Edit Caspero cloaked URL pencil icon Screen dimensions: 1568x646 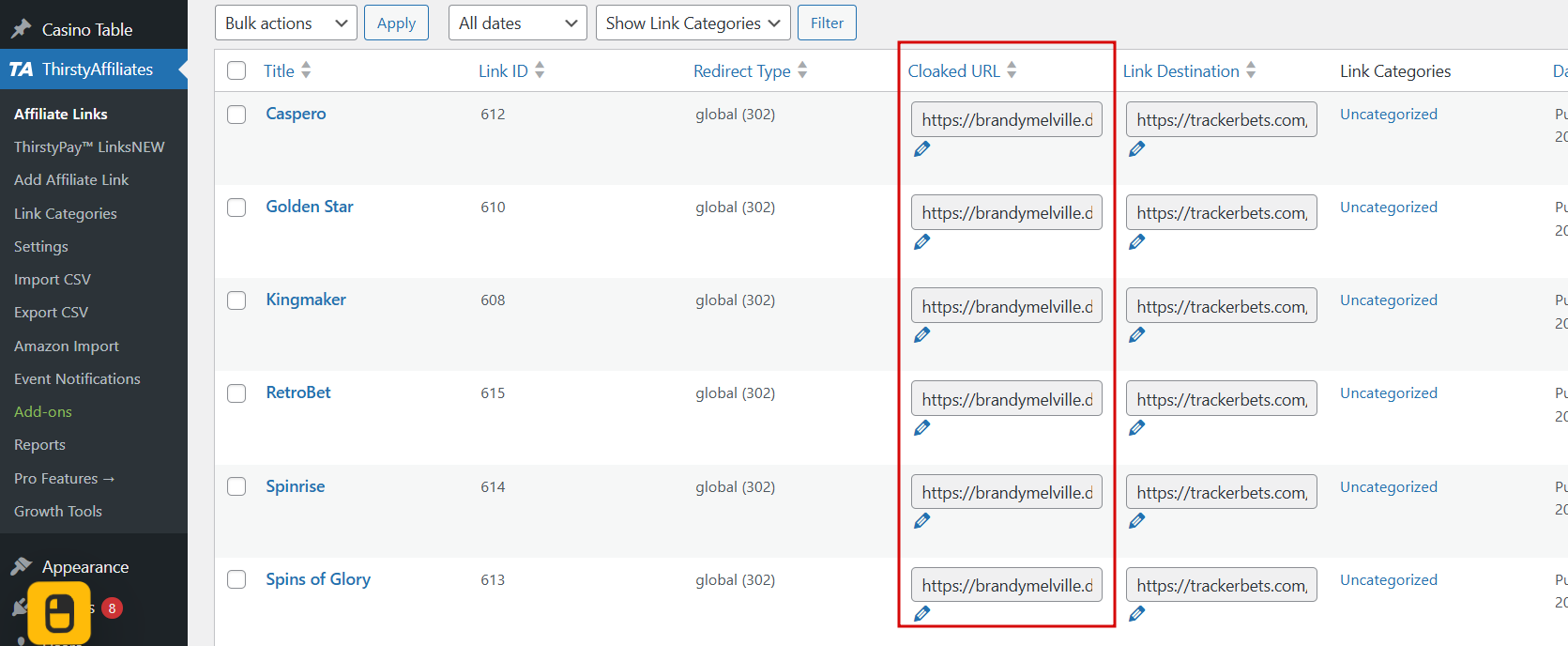(922, 149)
